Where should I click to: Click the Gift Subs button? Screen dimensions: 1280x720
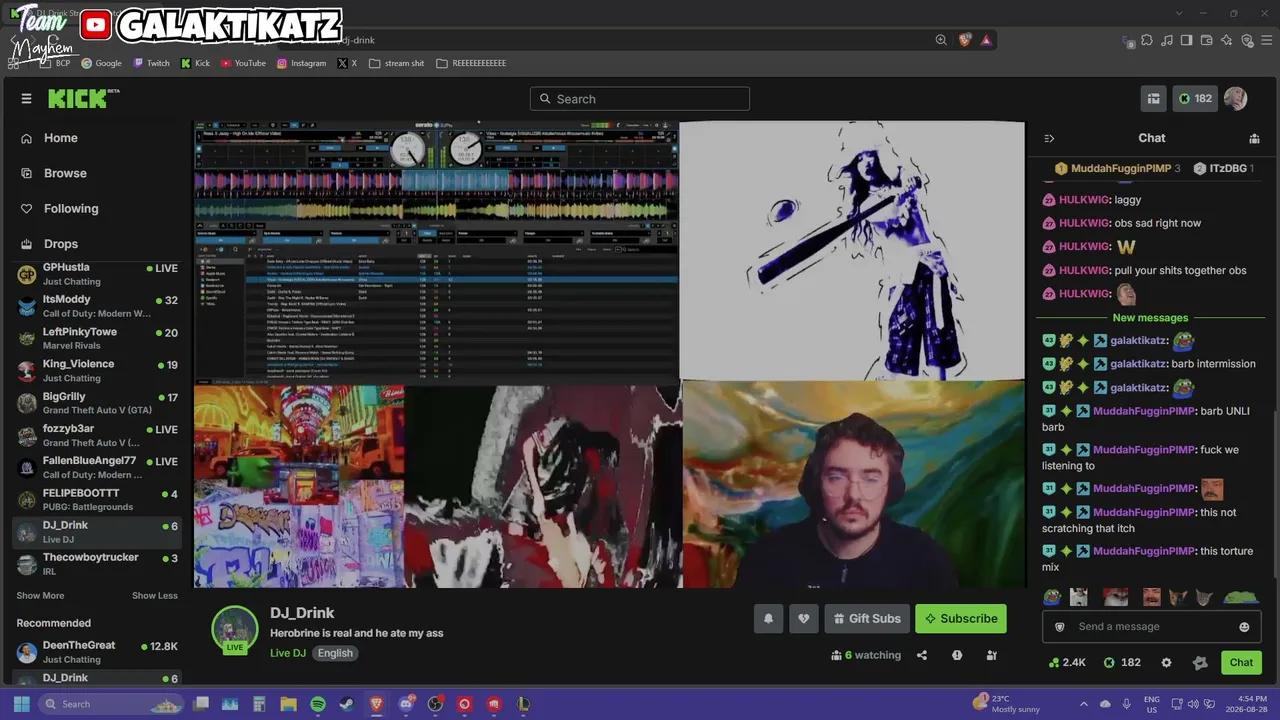pyautogui.click(x=867, y=618)
